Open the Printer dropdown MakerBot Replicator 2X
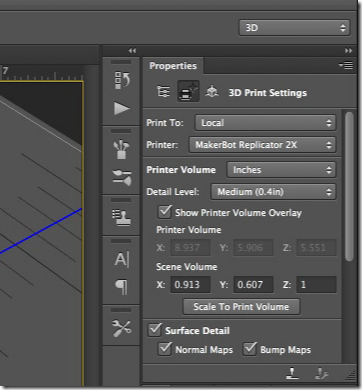The width and height of the screenshot is (362, 390). coord(263,145)
